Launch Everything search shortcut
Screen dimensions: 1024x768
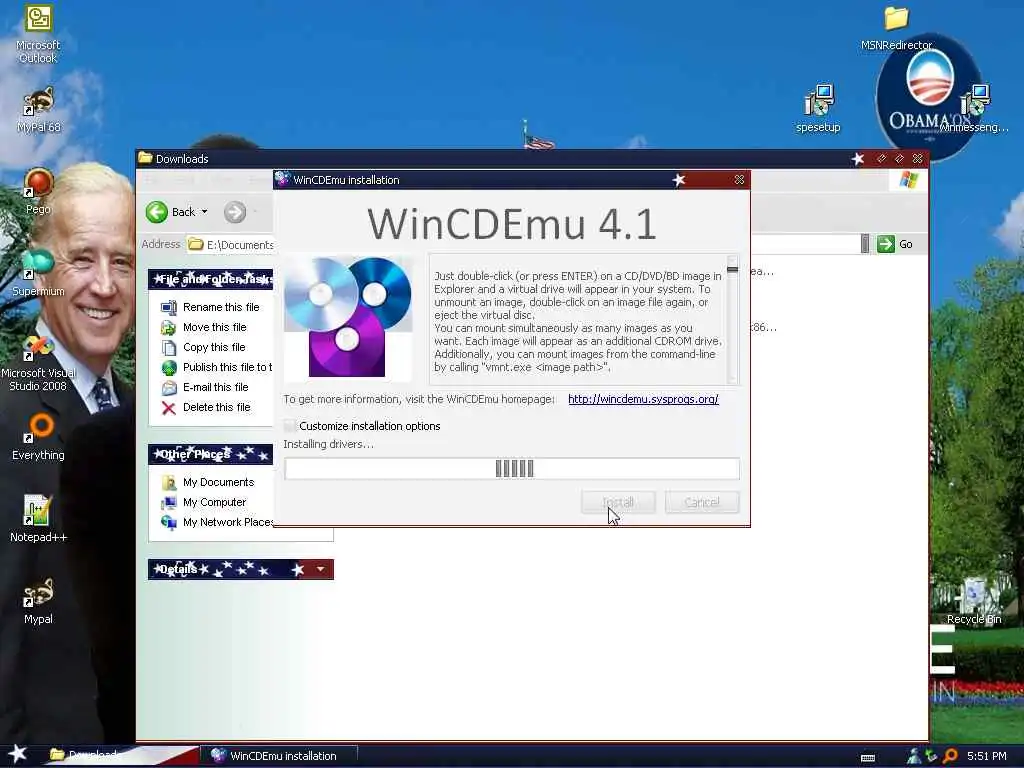[x=38, y=438]
